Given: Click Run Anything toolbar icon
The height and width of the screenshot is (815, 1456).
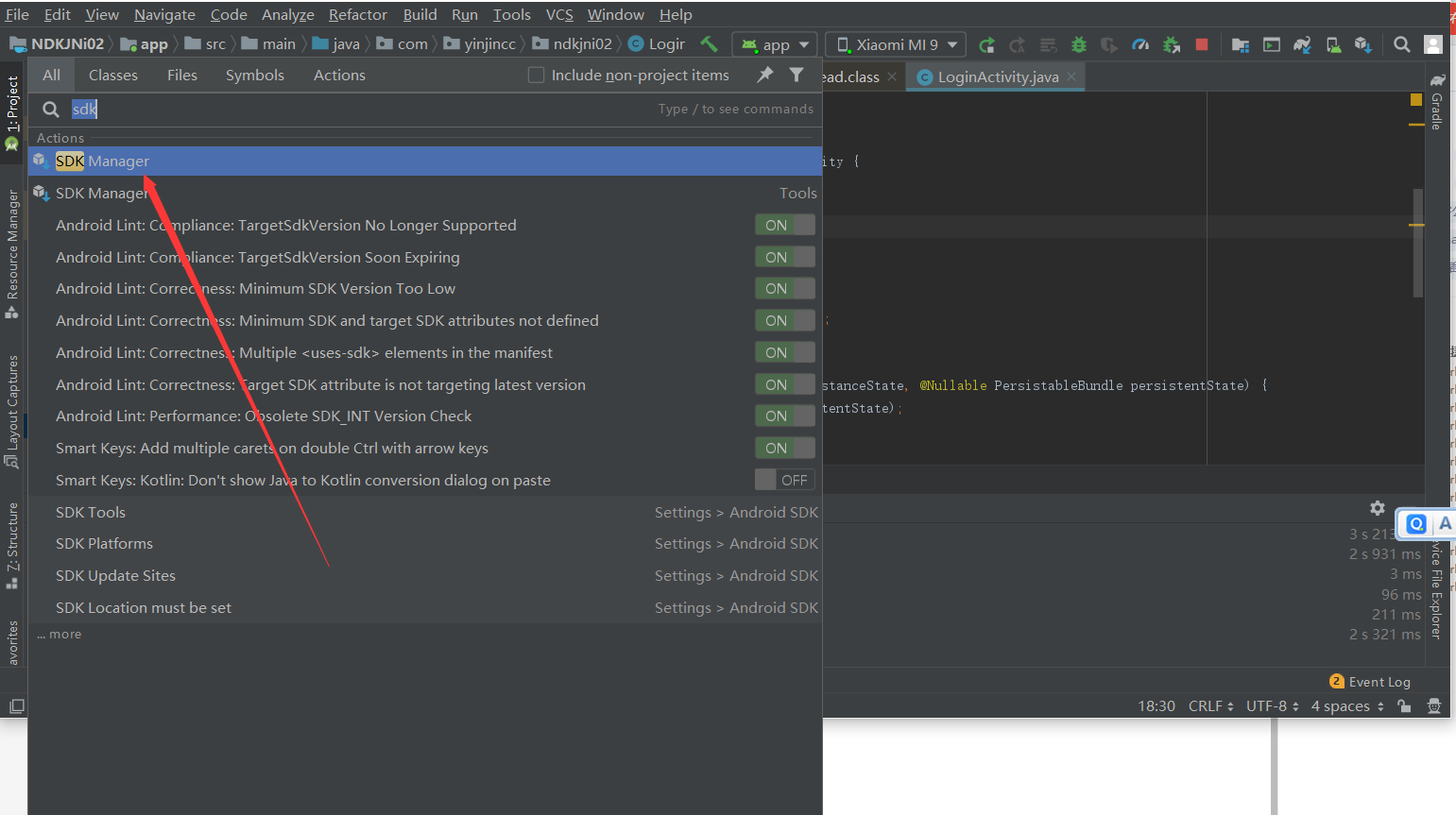Looking at the screenshot, I should pyautogui.click(x=1272, y=44).
